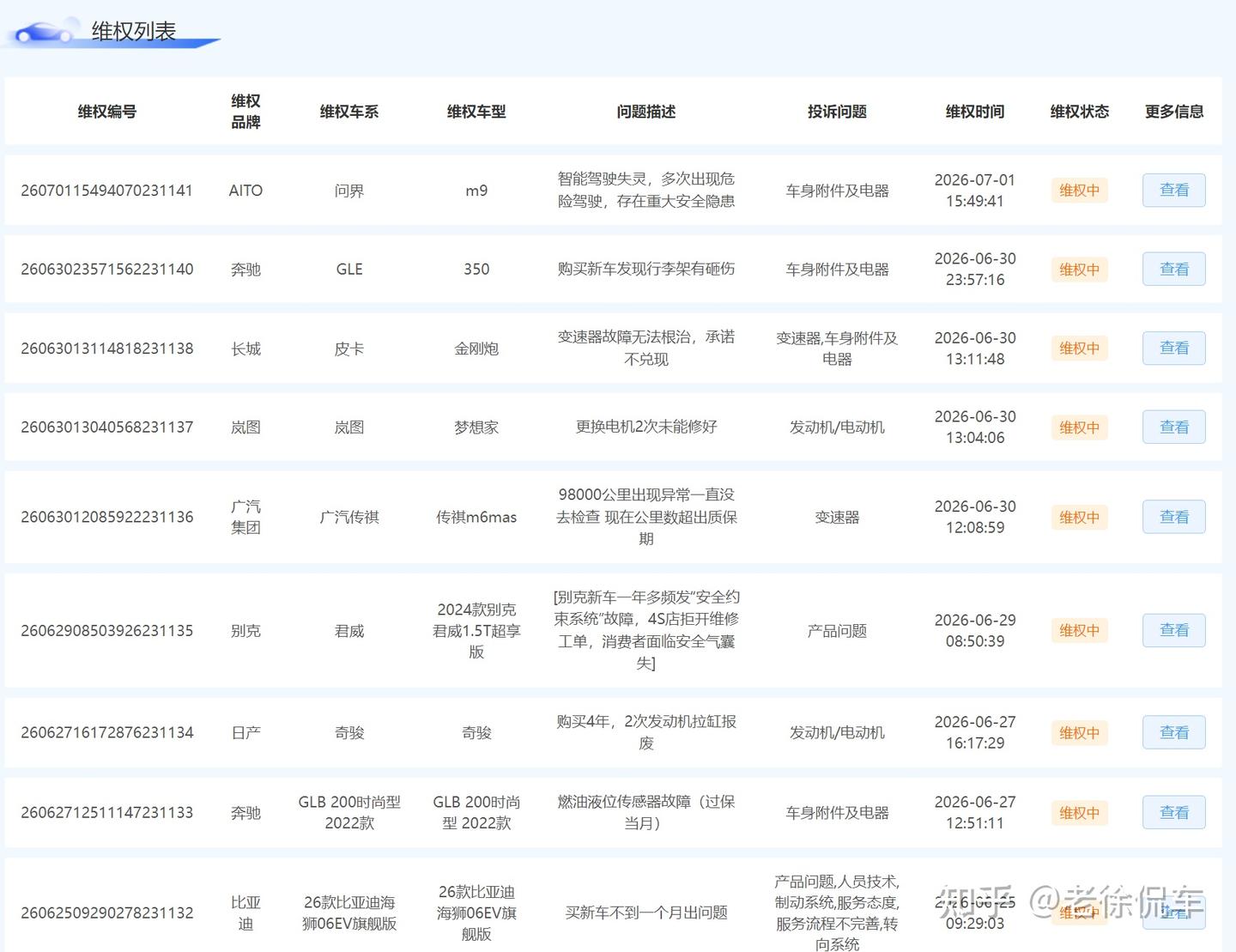Select complaint number 26062509290278231132
The height and width of the screenshot is (952, 1236).
(107, 913)
